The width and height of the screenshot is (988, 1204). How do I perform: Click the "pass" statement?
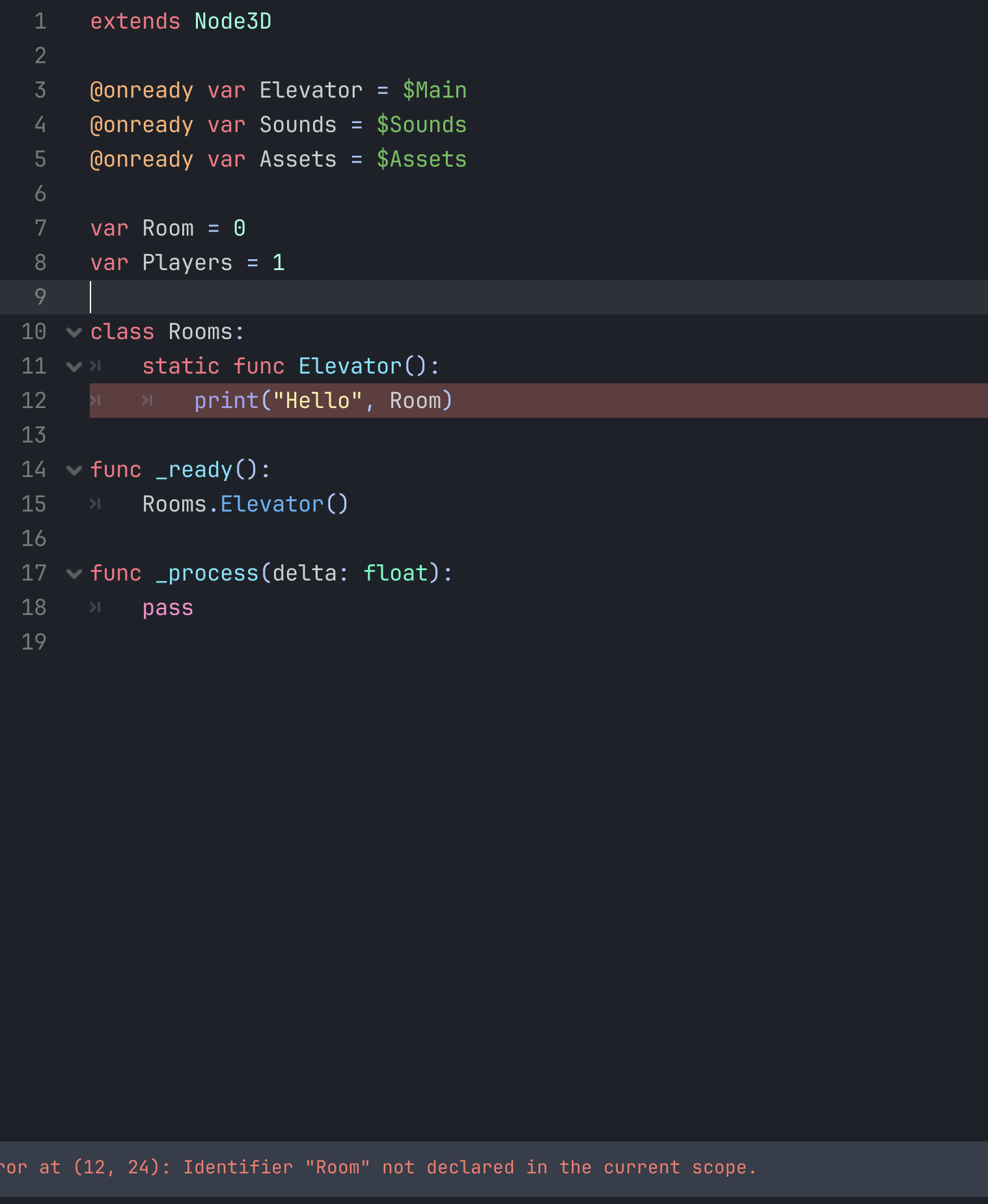click(168, 608)
